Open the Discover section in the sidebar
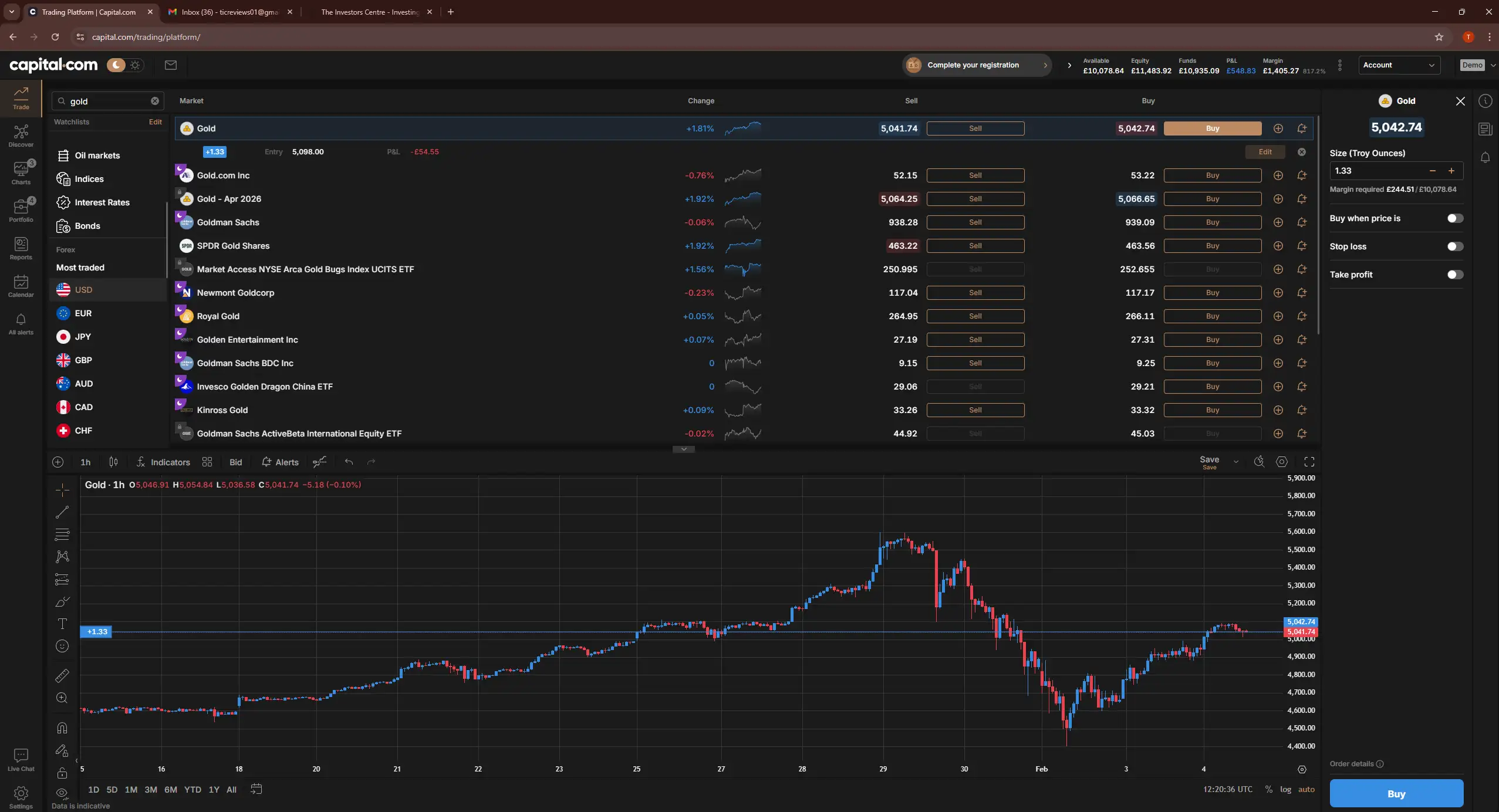The width and height of the screenshot is (1499, 812). tap(21, 135)
